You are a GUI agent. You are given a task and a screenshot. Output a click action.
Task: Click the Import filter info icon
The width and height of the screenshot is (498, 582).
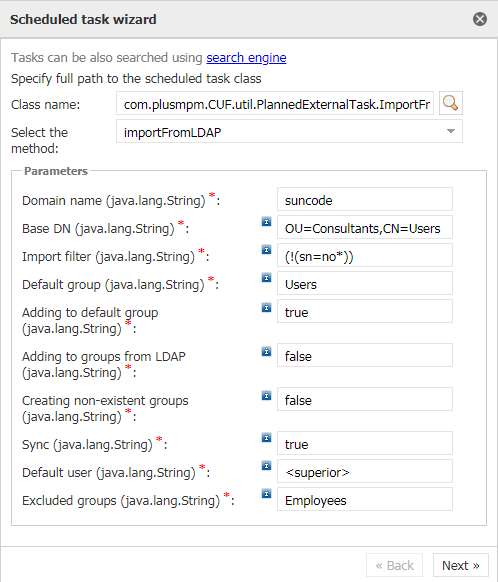266,249
